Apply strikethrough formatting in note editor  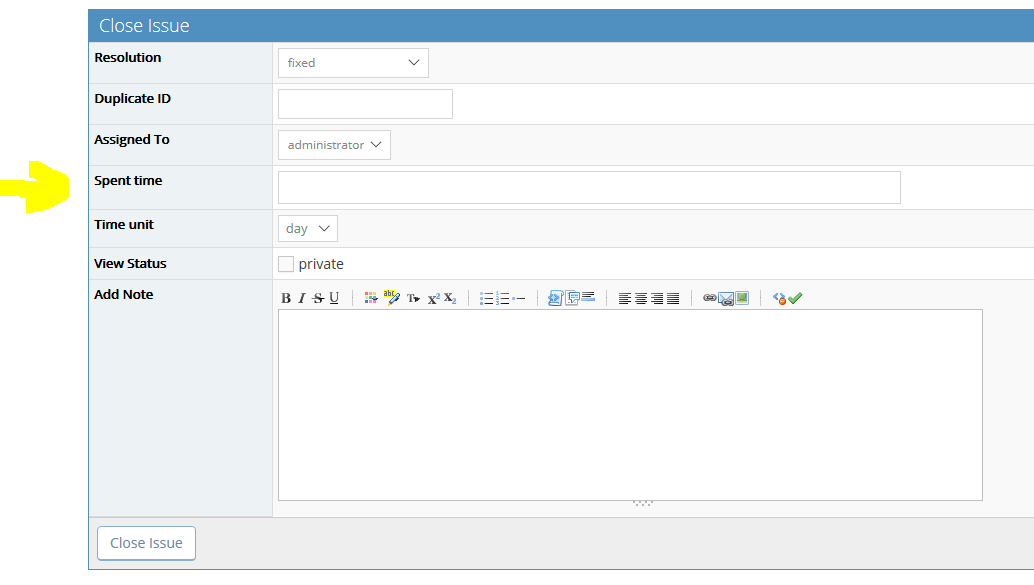(x=318, y=298)
